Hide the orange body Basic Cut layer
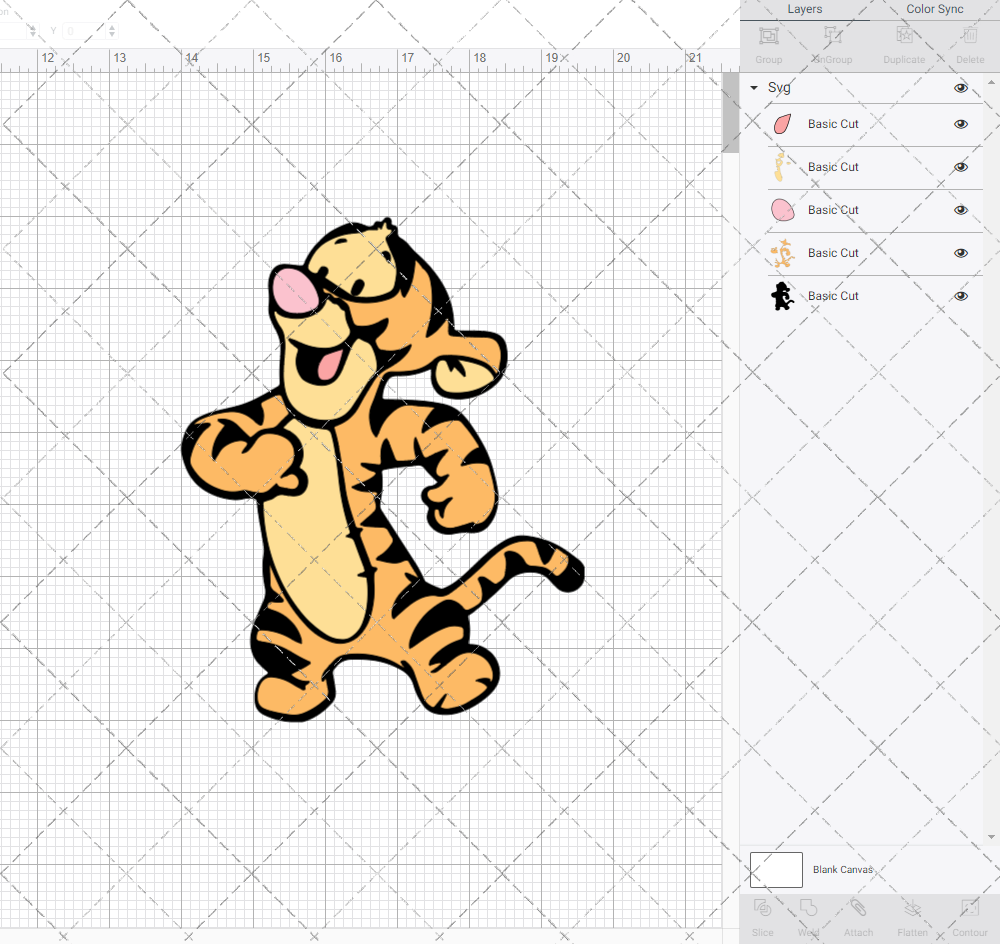1000x944 pixels. pyautogui.click(x=961, y=253)
